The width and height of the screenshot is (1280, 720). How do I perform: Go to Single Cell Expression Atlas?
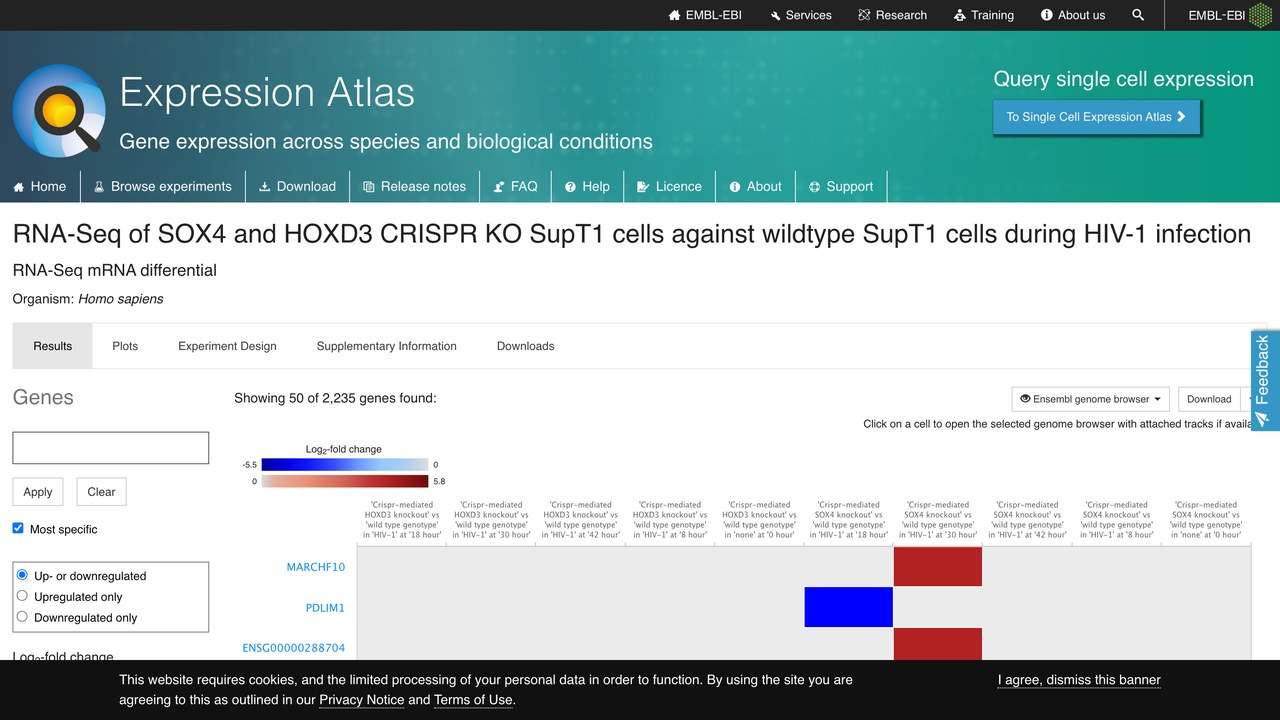coord(1097,117)
